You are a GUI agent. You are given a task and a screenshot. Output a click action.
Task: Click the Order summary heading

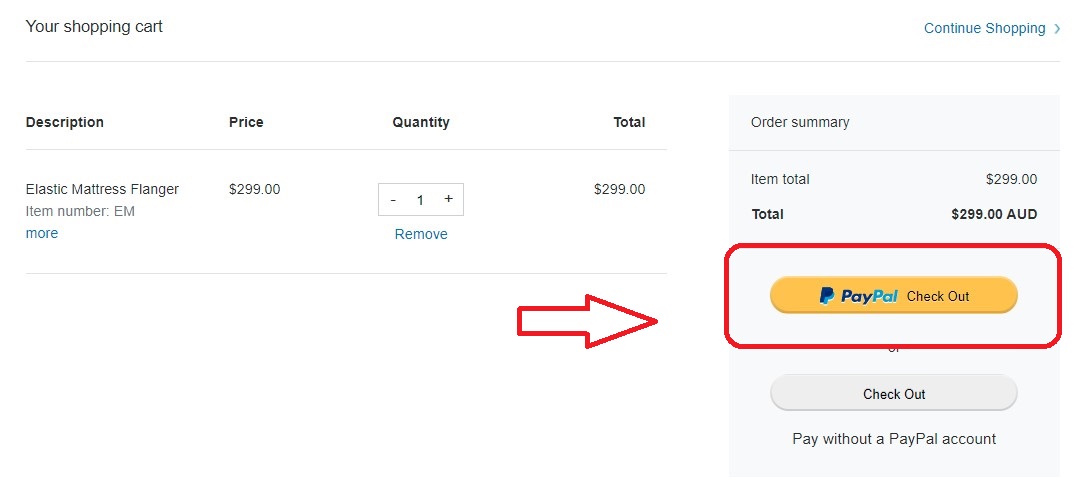(800, 122)
